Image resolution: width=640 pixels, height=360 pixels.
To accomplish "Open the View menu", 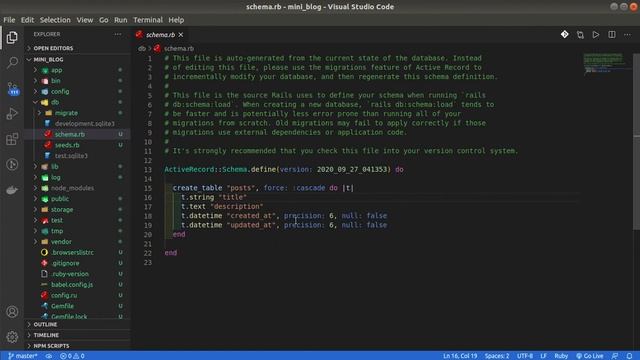I will [85, 20].
